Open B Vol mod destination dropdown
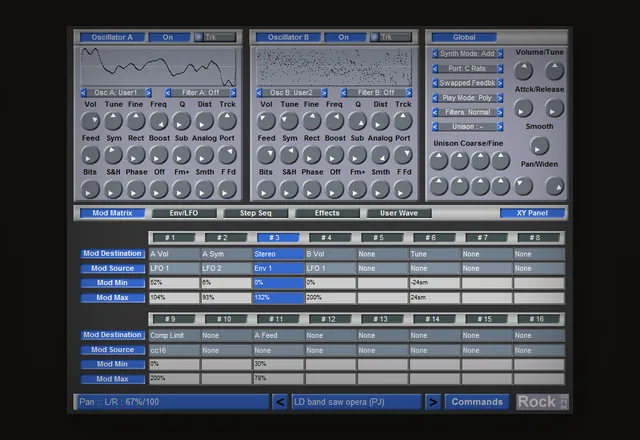640x440 pixels. [331, 254]
